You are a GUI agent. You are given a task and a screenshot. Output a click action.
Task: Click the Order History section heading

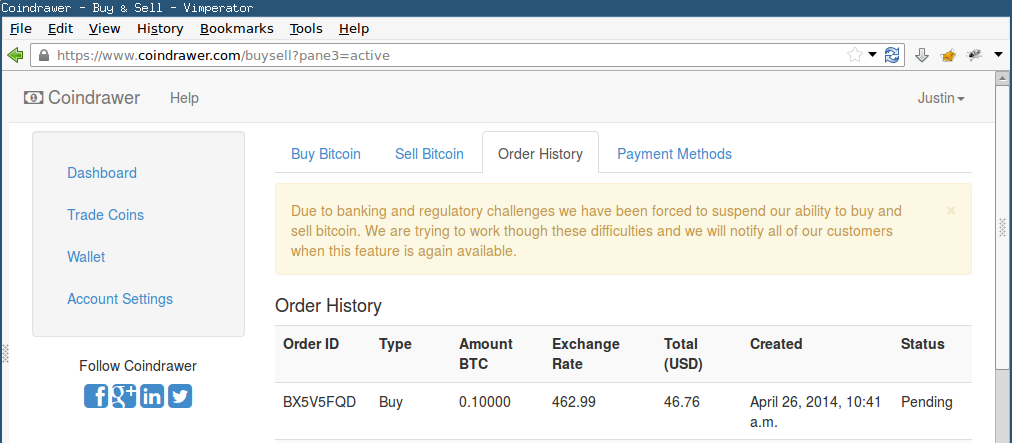(329, 305)
